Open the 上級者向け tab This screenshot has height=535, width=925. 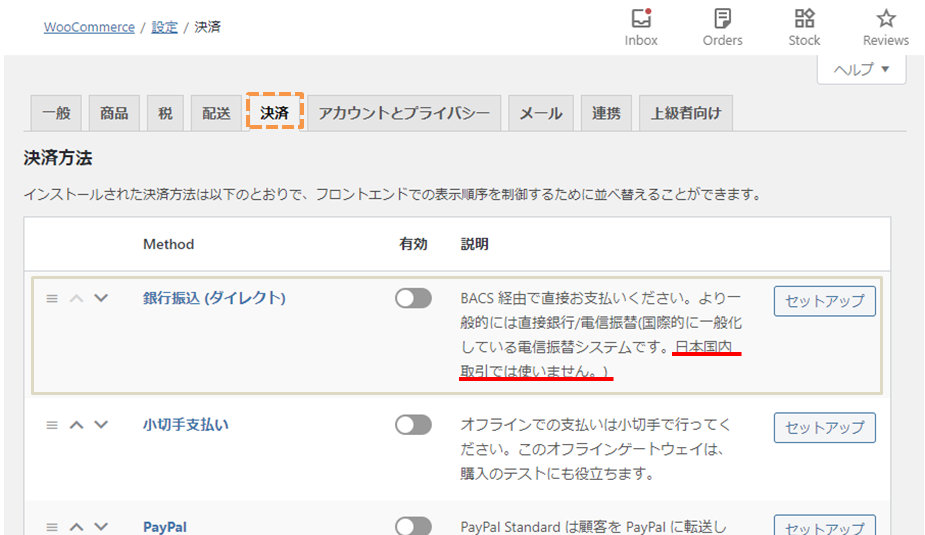pyautogui.click(x=685, y=113)
